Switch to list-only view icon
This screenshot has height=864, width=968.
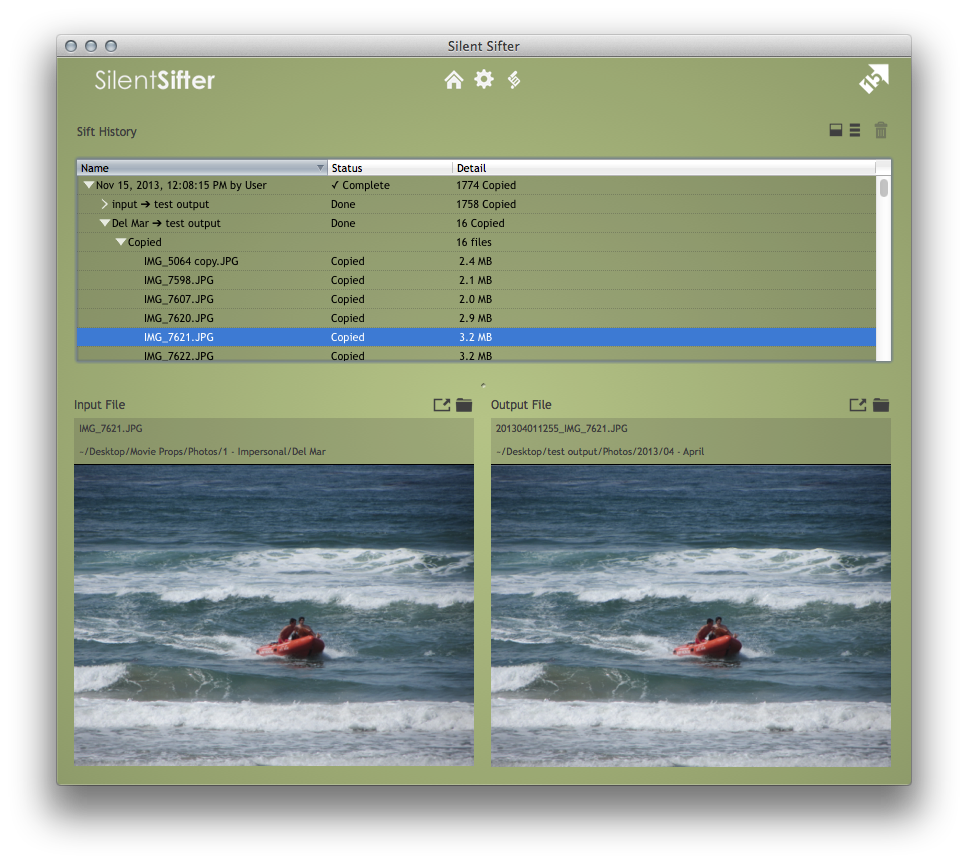pos(855,130)
